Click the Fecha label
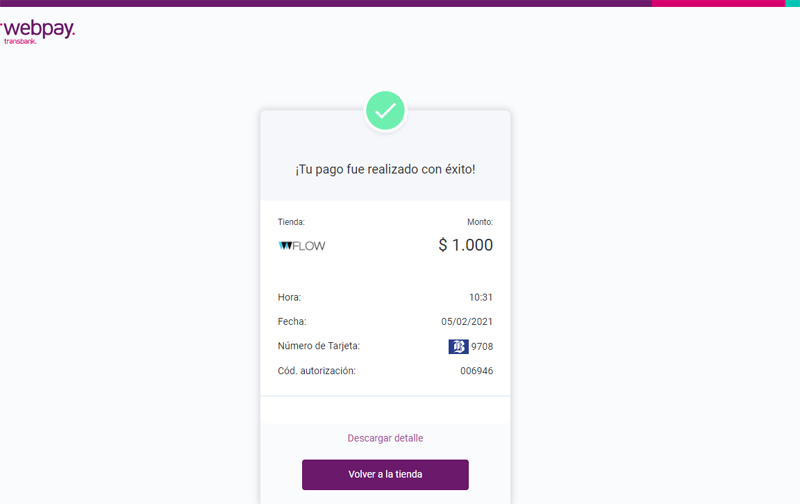This screenshot has height=504, width=800. coord(292,322)
